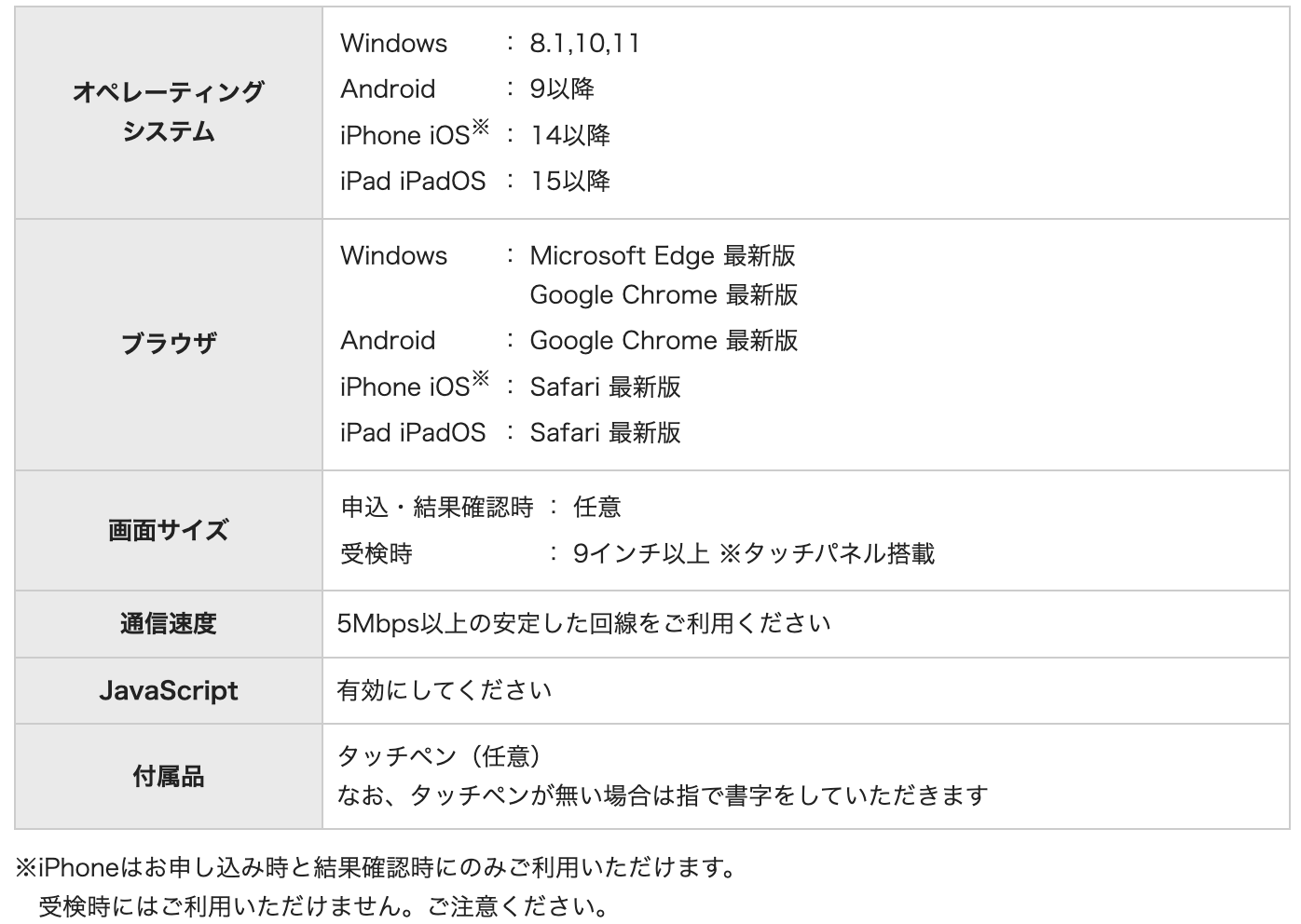Click the iPhone iOS 14以降 entry
The image size is (1301, 924).
coord(475,135)
